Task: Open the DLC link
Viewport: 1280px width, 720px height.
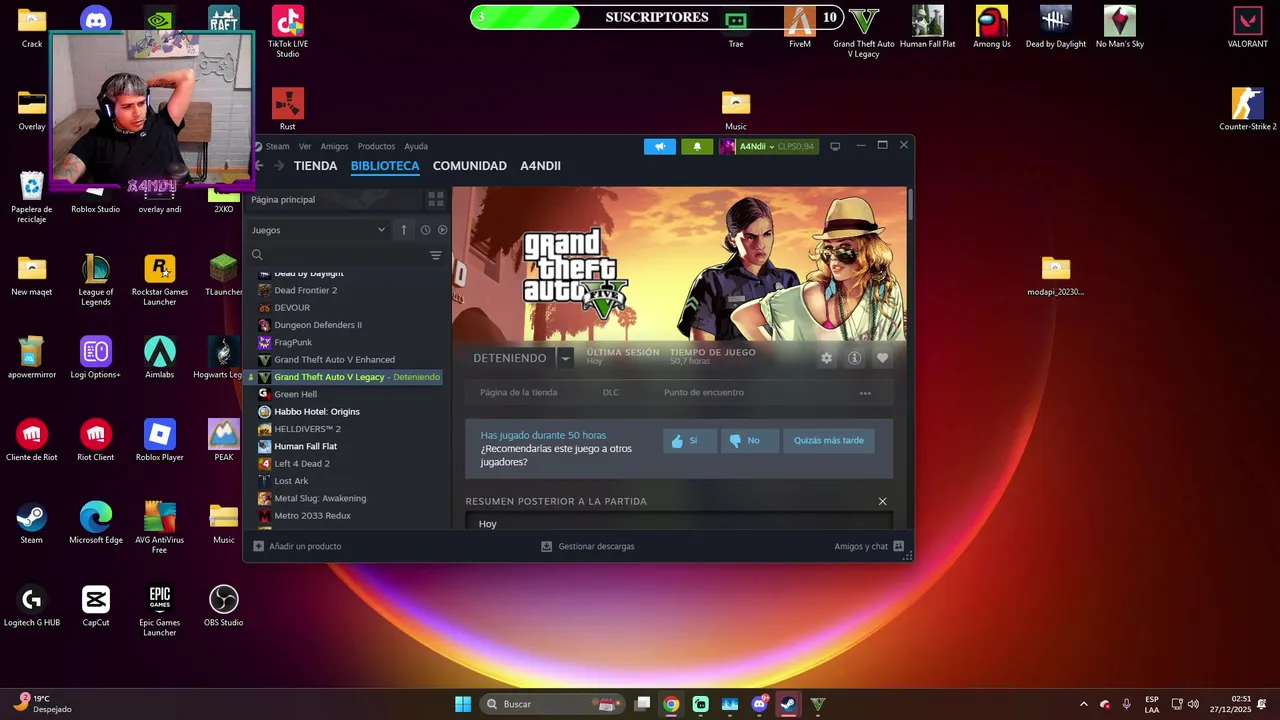Action: pyautogui.click(x=611, y=393)
